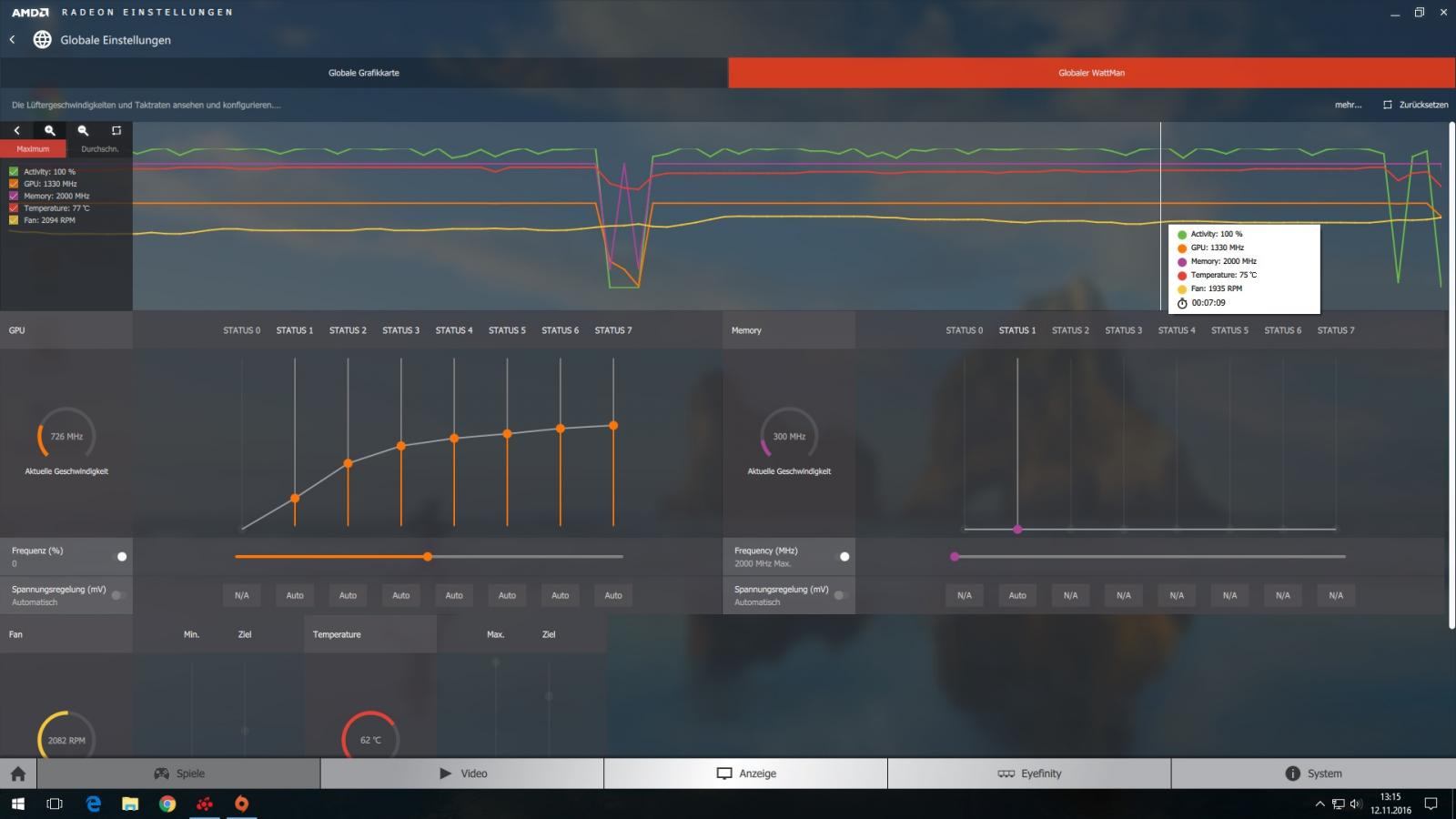Click GPU Status 1 frequency point

(295, 499)
